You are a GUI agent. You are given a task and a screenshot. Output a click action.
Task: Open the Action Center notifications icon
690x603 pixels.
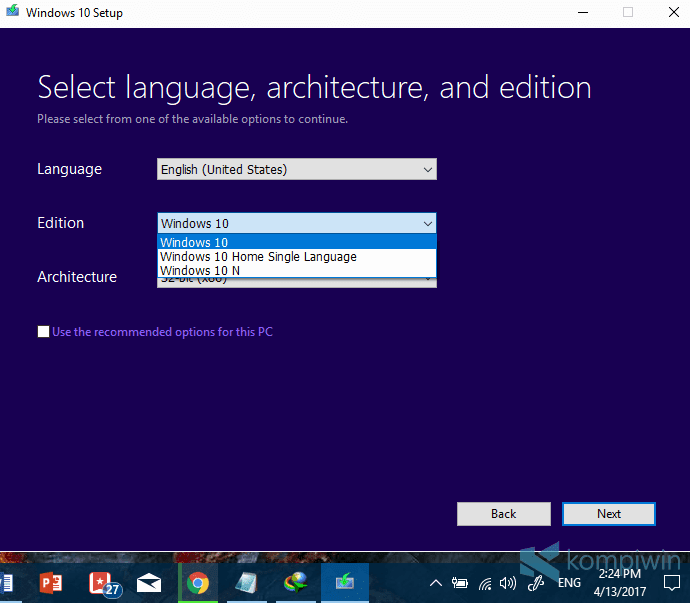(672, 583)
